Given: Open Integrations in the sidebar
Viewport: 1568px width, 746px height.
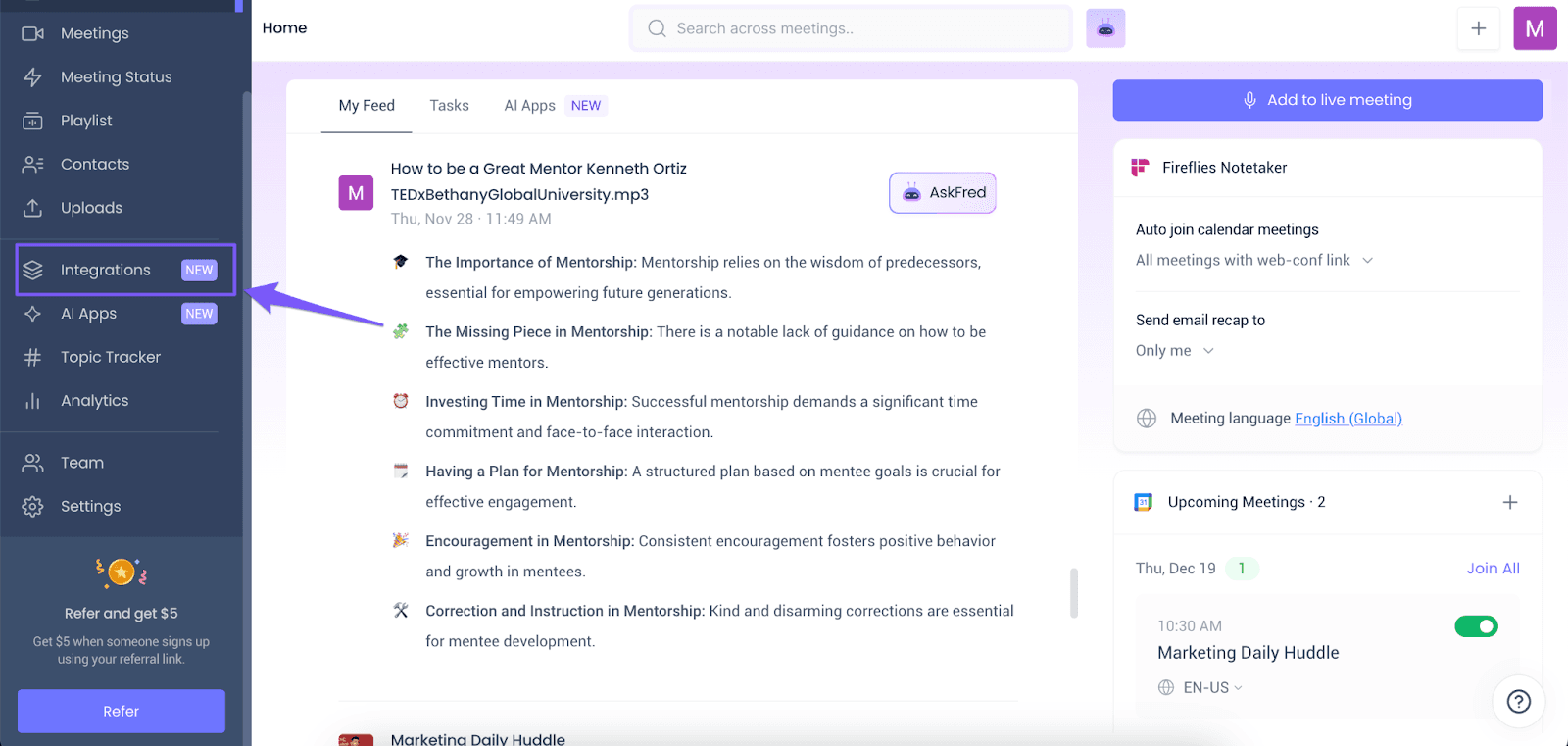Looking at the screenshot, I should (125, 270).
